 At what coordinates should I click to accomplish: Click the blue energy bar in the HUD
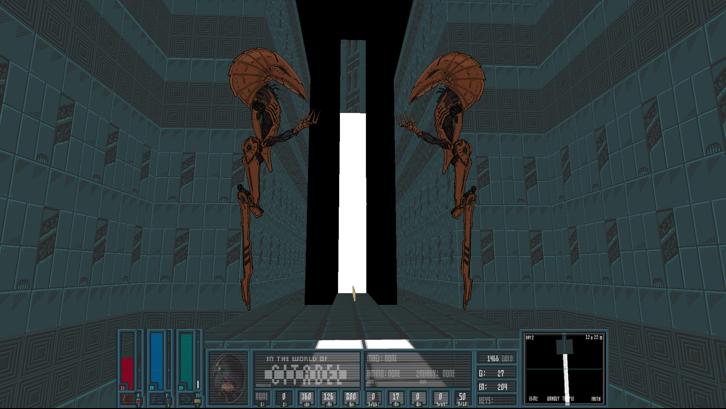(x=157, y=361)
